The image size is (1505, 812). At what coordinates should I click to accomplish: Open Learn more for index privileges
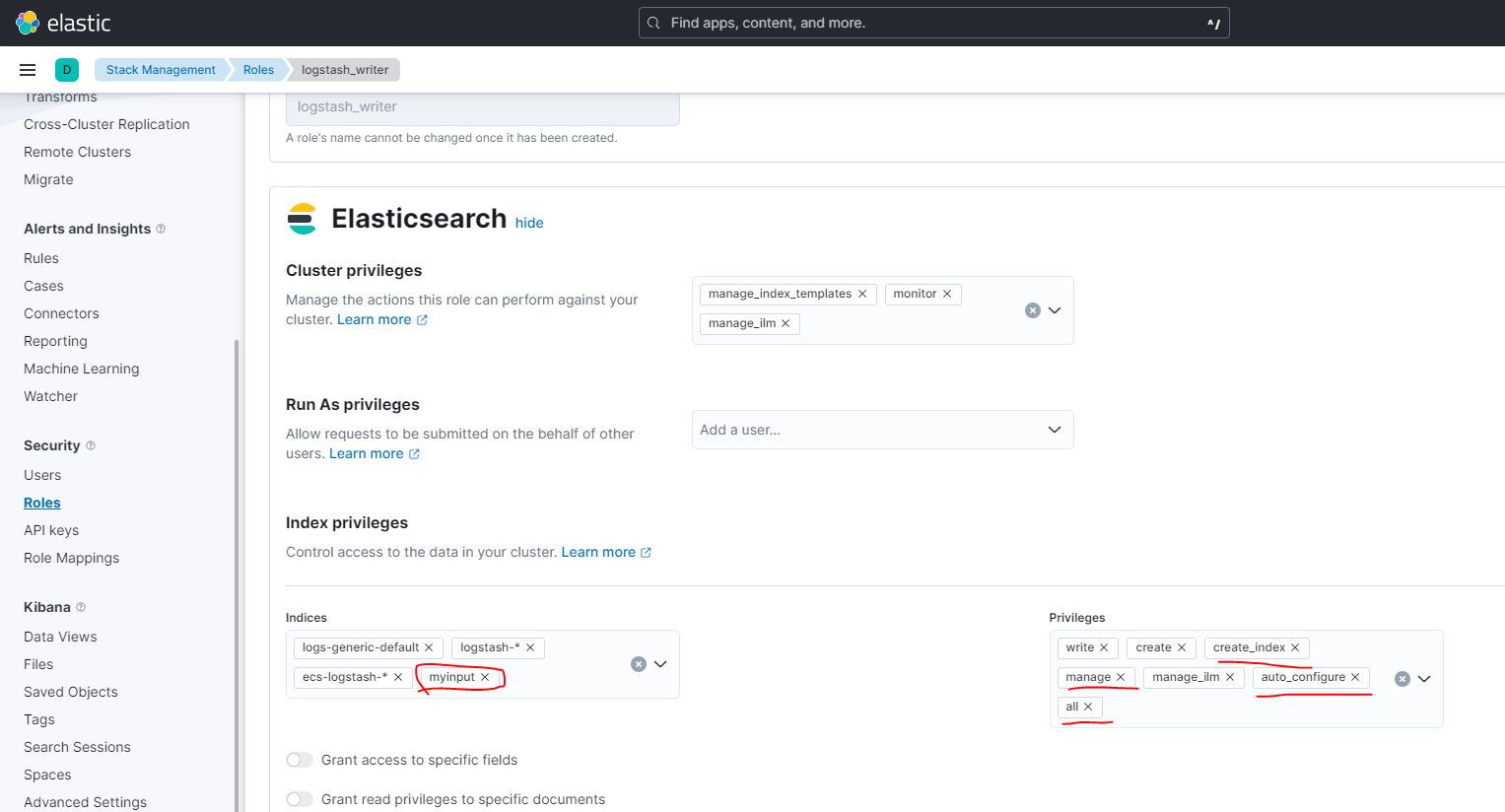606,552
